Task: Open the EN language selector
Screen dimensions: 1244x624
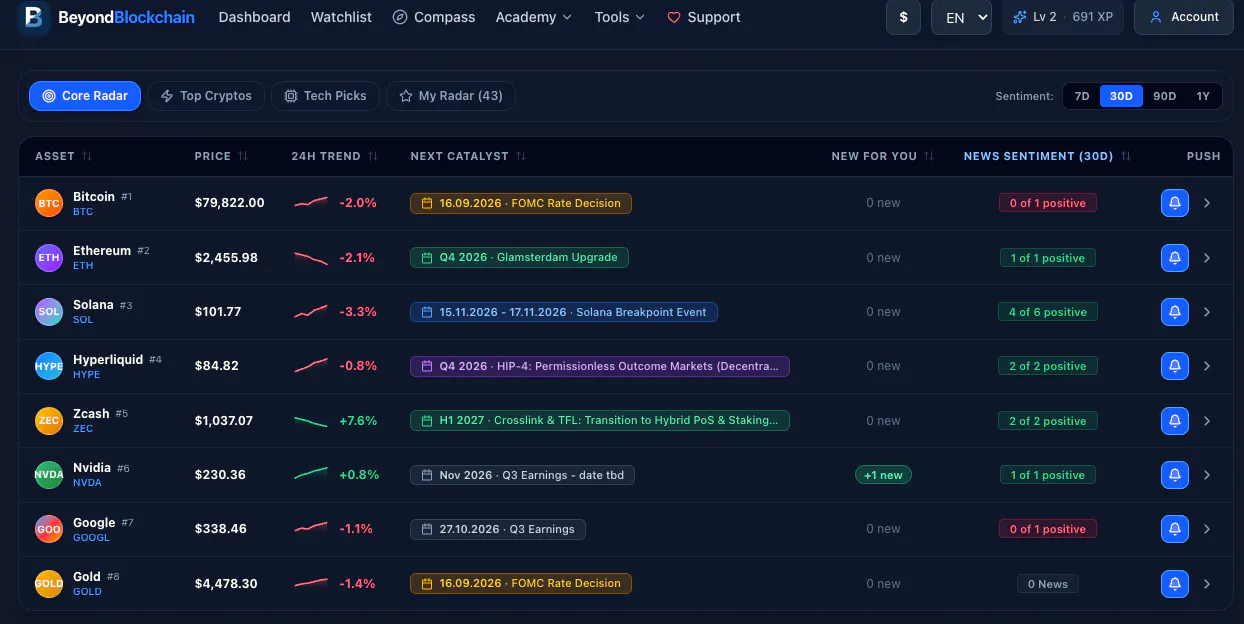Action: [x=961, y=17]
